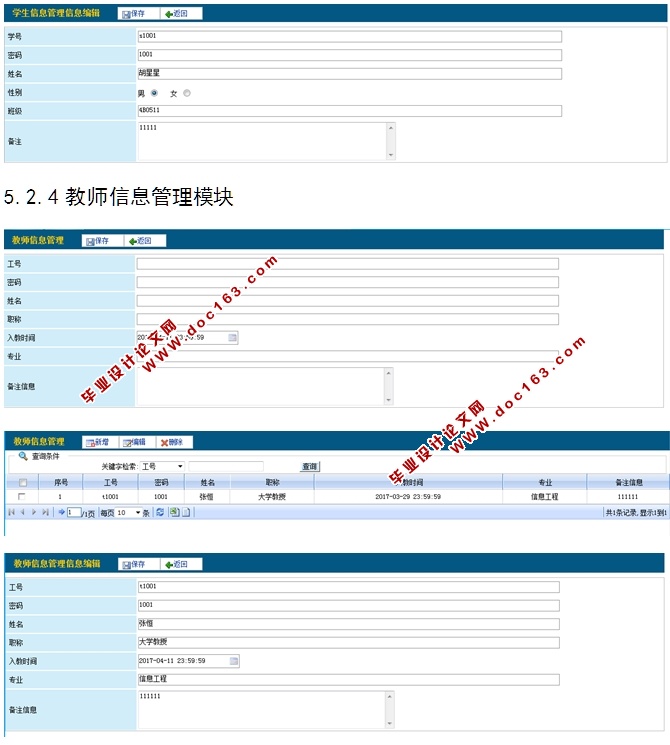Screen dimensions: 670x745
Task: Click the 备注信息 textarea with 111111
Action: [x=262, y=710]
